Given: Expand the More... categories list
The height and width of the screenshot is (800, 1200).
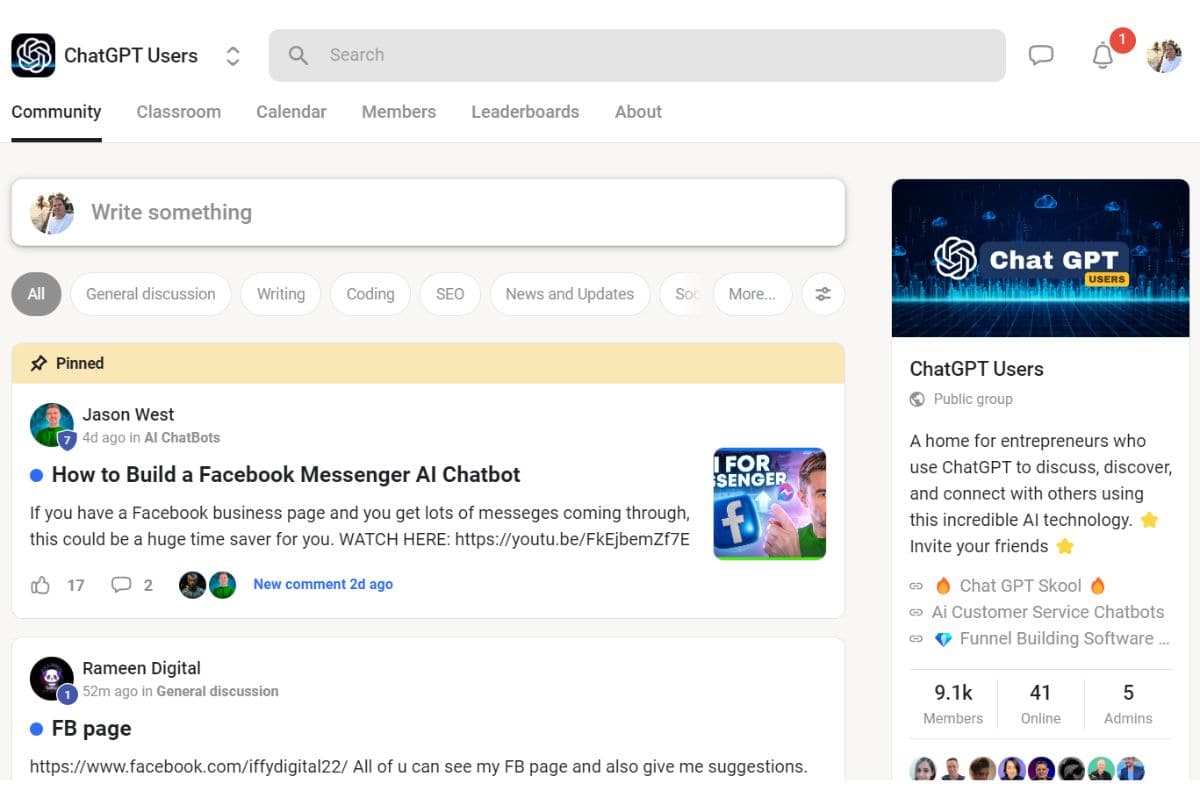Looking at the screenshot, I should click(752, 294).
